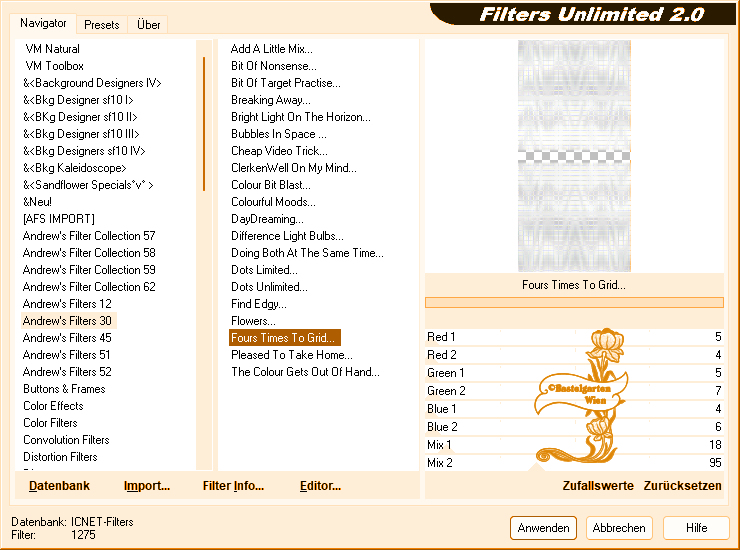740x550 pixels.
Task: Select [AFS IMPORT] category
Action: [59, 219]
